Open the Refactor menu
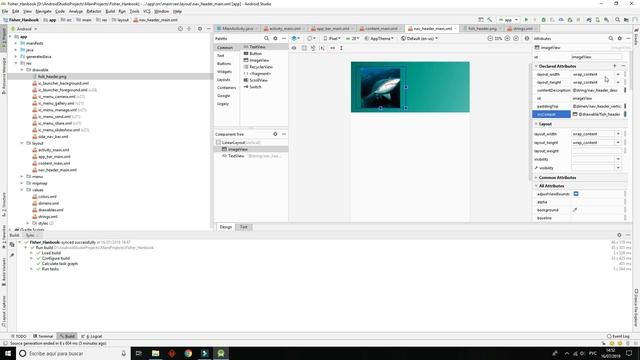 point(93,11)
